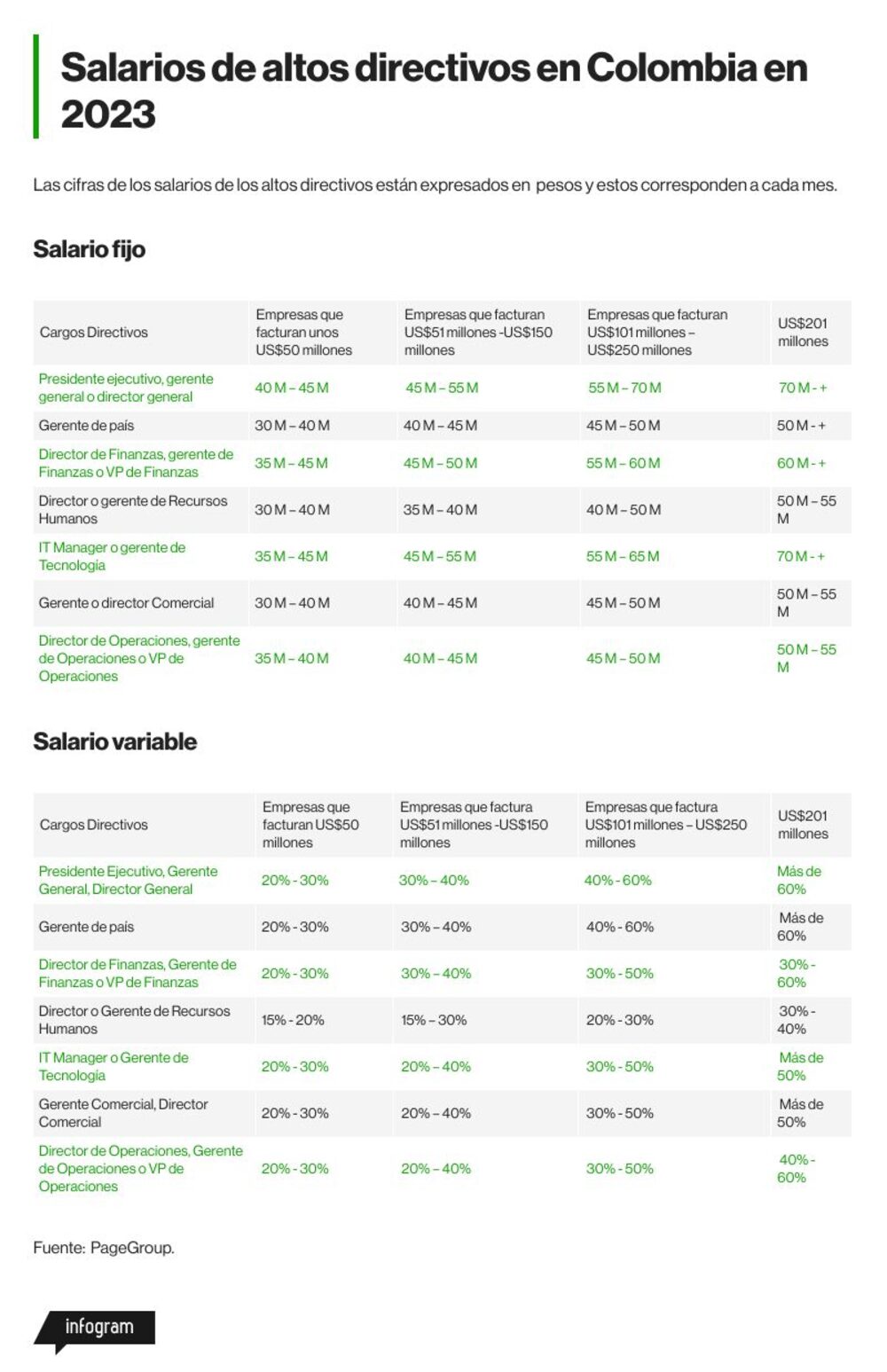
Task: Select 'Cargos Directivos' header in fixed salary table
Action: 93,333
